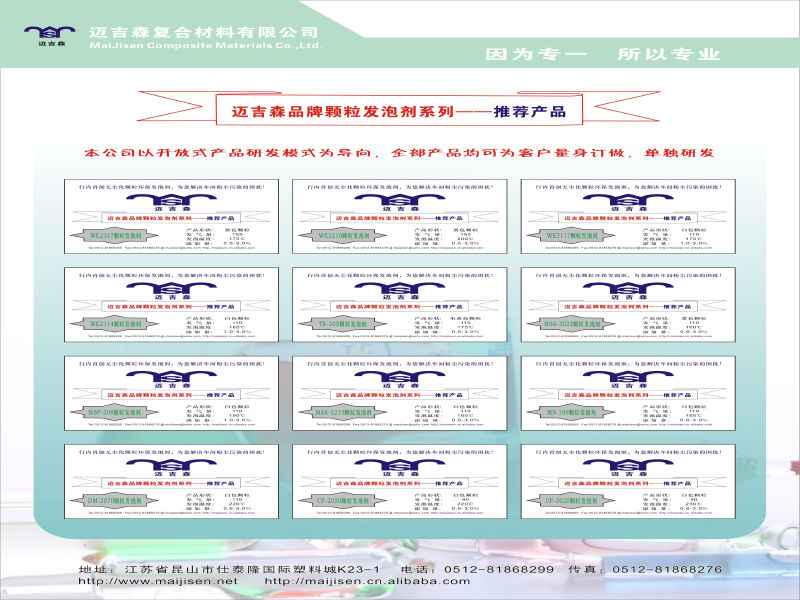Click the slogan 因为专一 所以专业

coord(603,54)
